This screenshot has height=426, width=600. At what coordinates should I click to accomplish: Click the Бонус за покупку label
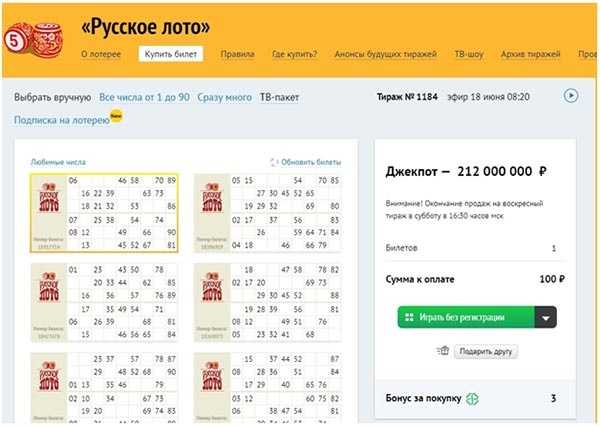423,398
